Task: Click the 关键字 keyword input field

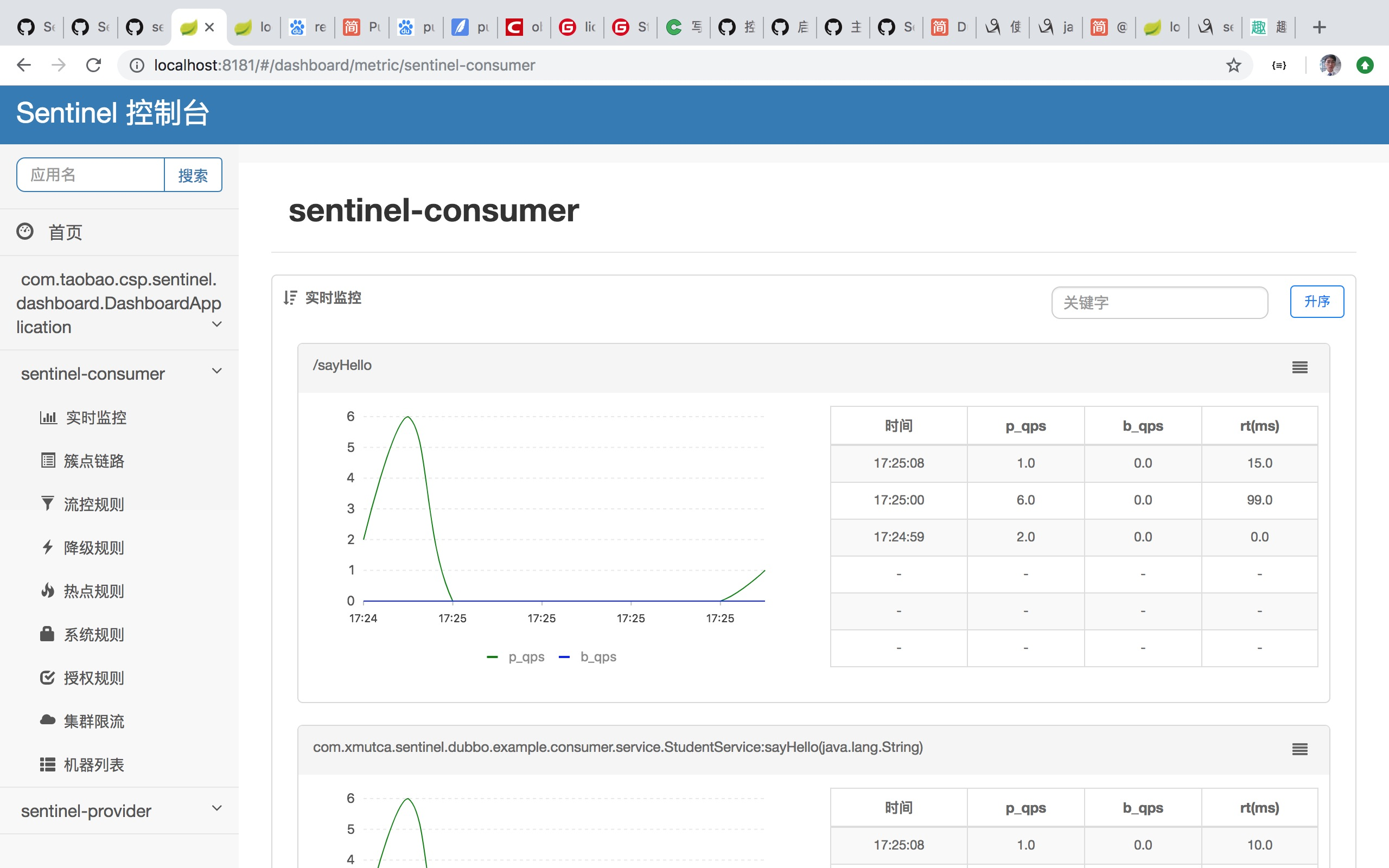Action: point(1159,303)
